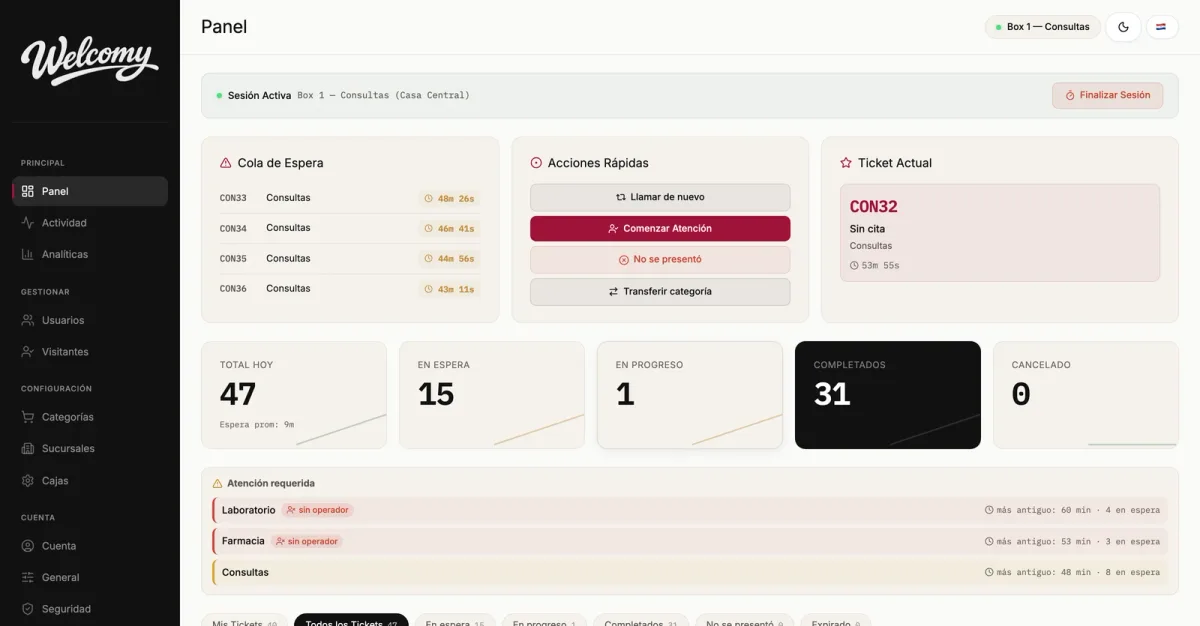Open the General sliders icon
Image resolution: width=1200 pixels, height=626 pixels.
pyautogui.click(x=28, y=577)
